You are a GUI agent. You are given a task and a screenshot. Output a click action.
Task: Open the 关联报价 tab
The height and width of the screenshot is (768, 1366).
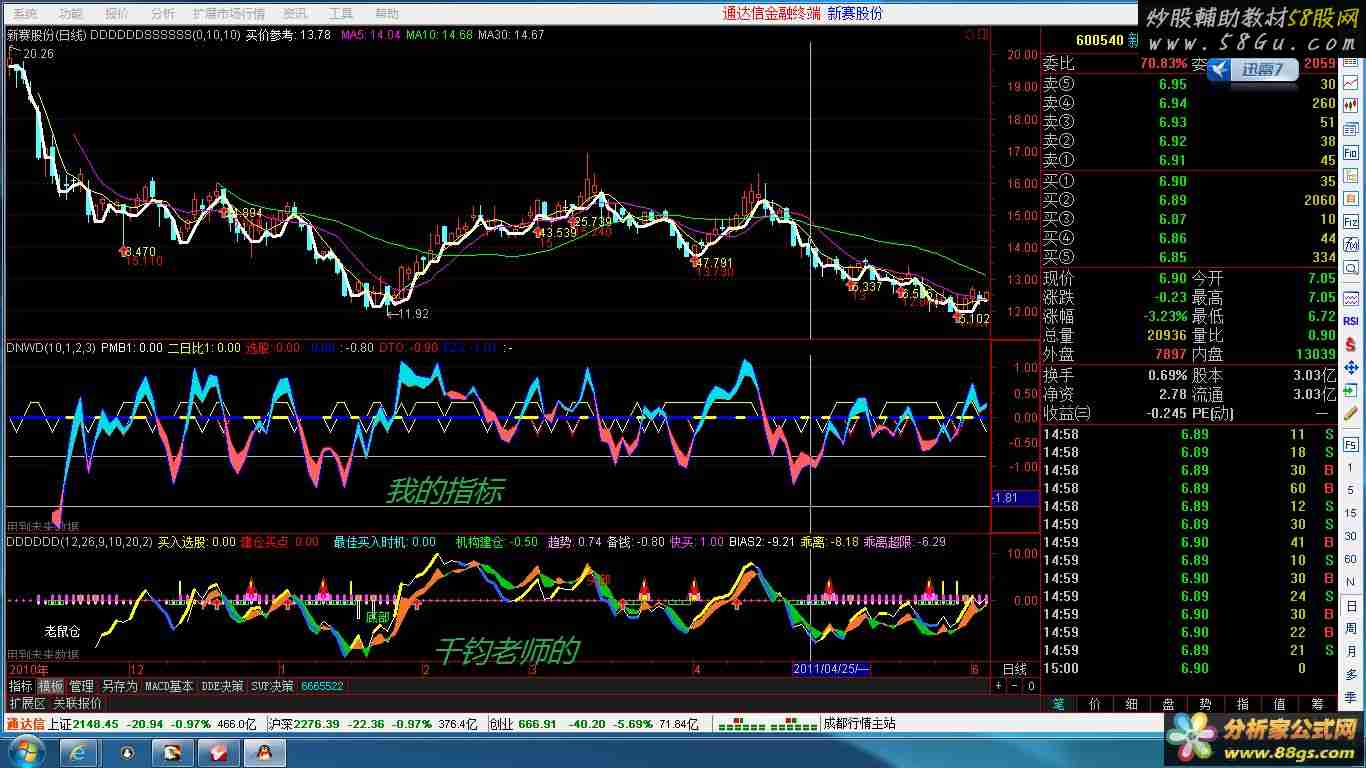coord(77,703)
